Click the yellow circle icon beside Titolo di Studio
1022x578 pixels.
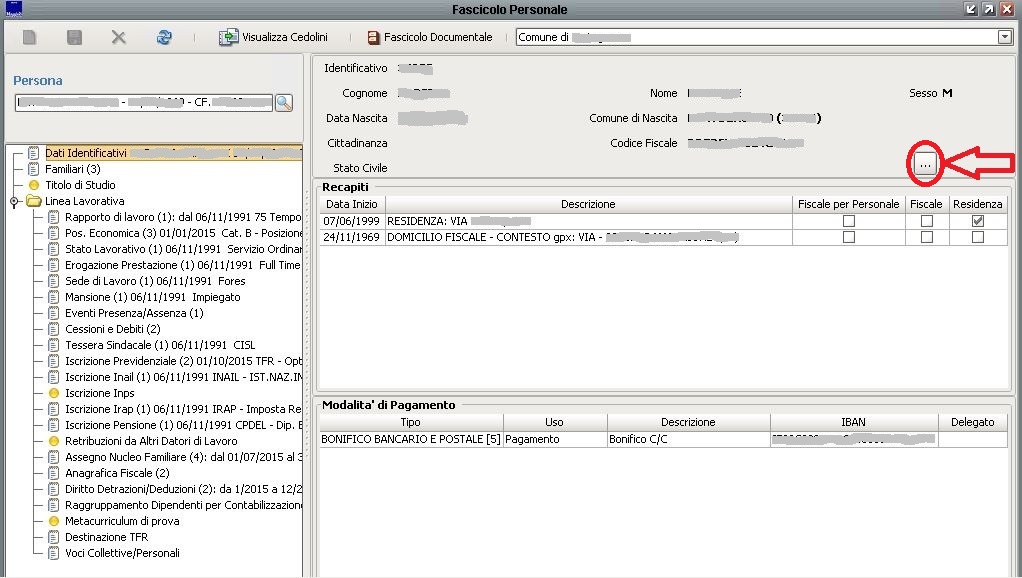(x=34, y=185)
